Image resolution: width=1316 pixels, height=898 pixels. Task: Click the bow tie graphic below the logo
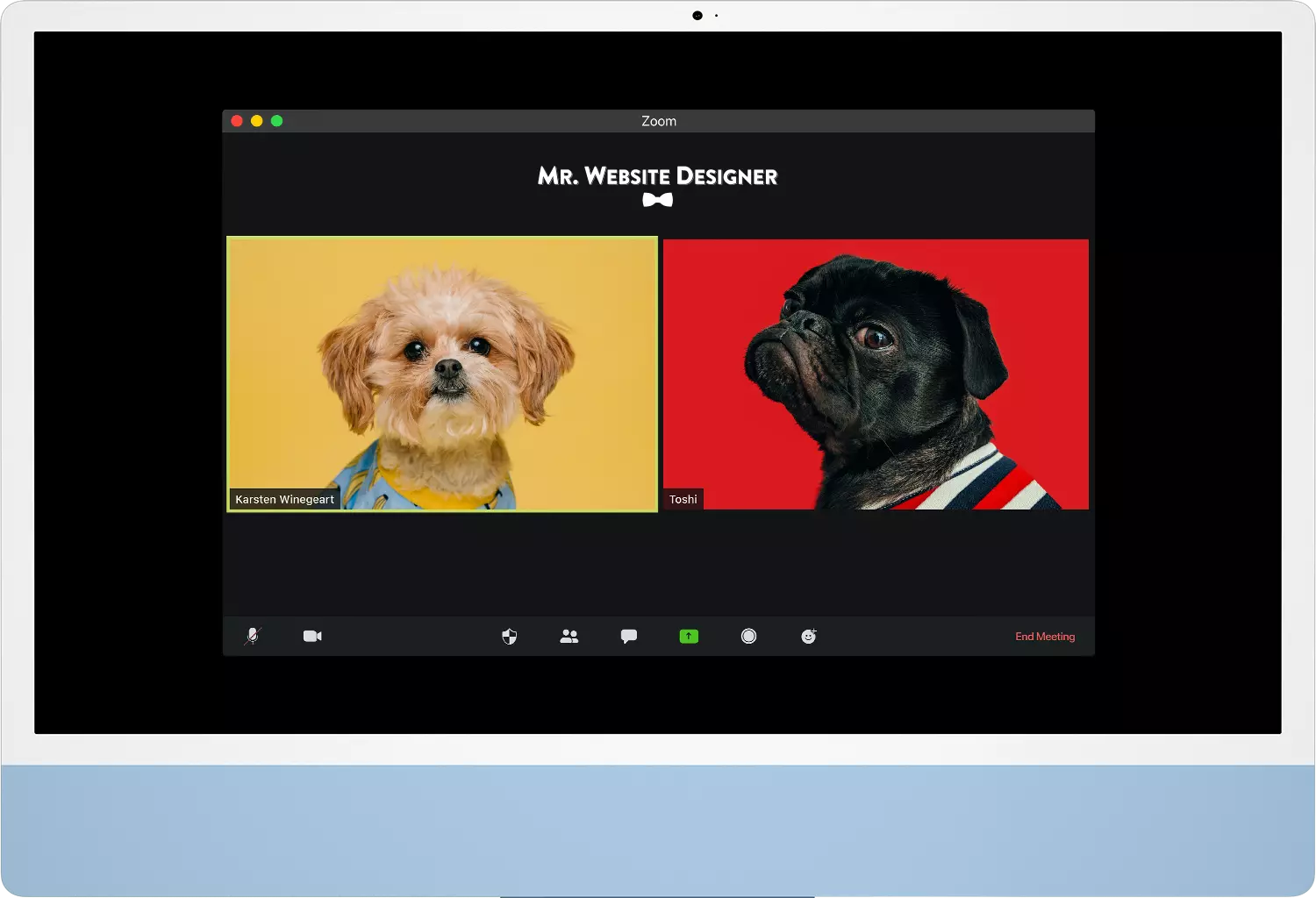pos(658,200)
